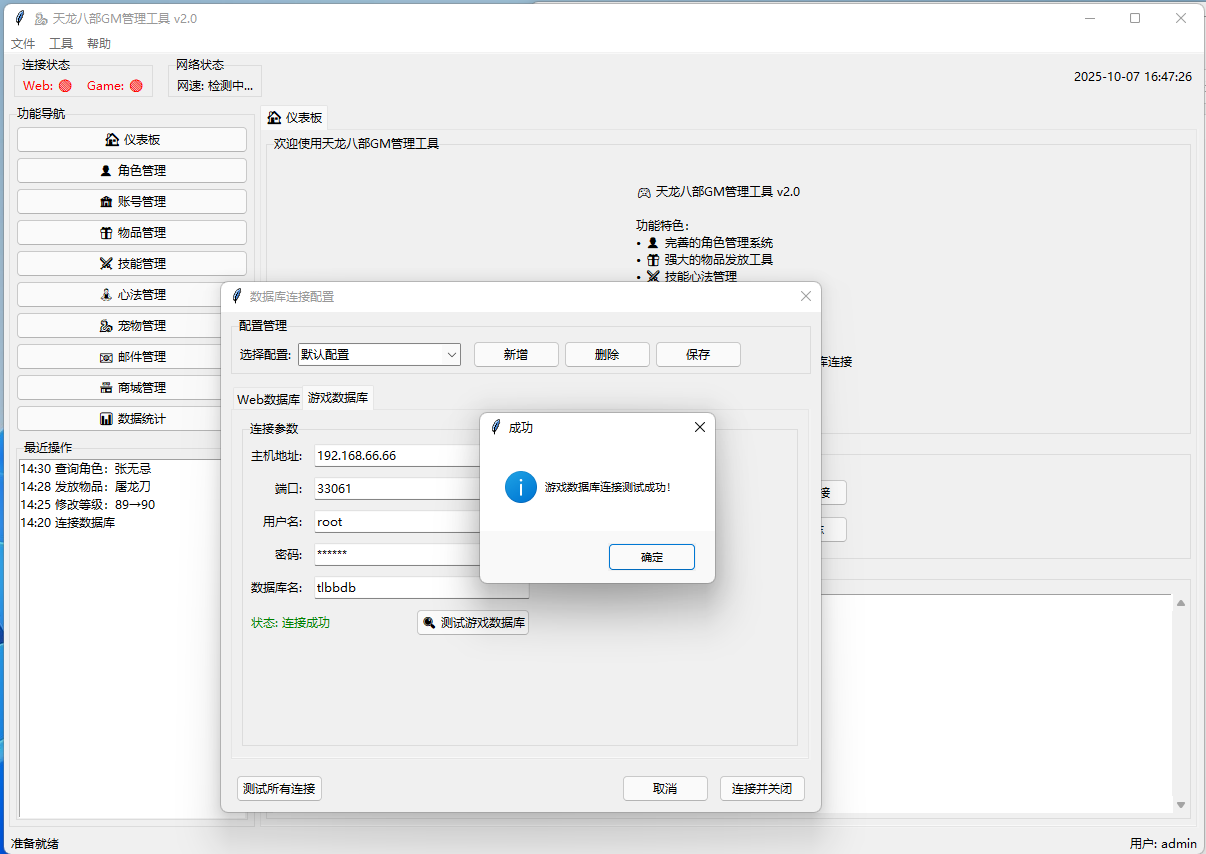Click the 连接并关闭 button
Screen dimensions: 1206x854
762,789
